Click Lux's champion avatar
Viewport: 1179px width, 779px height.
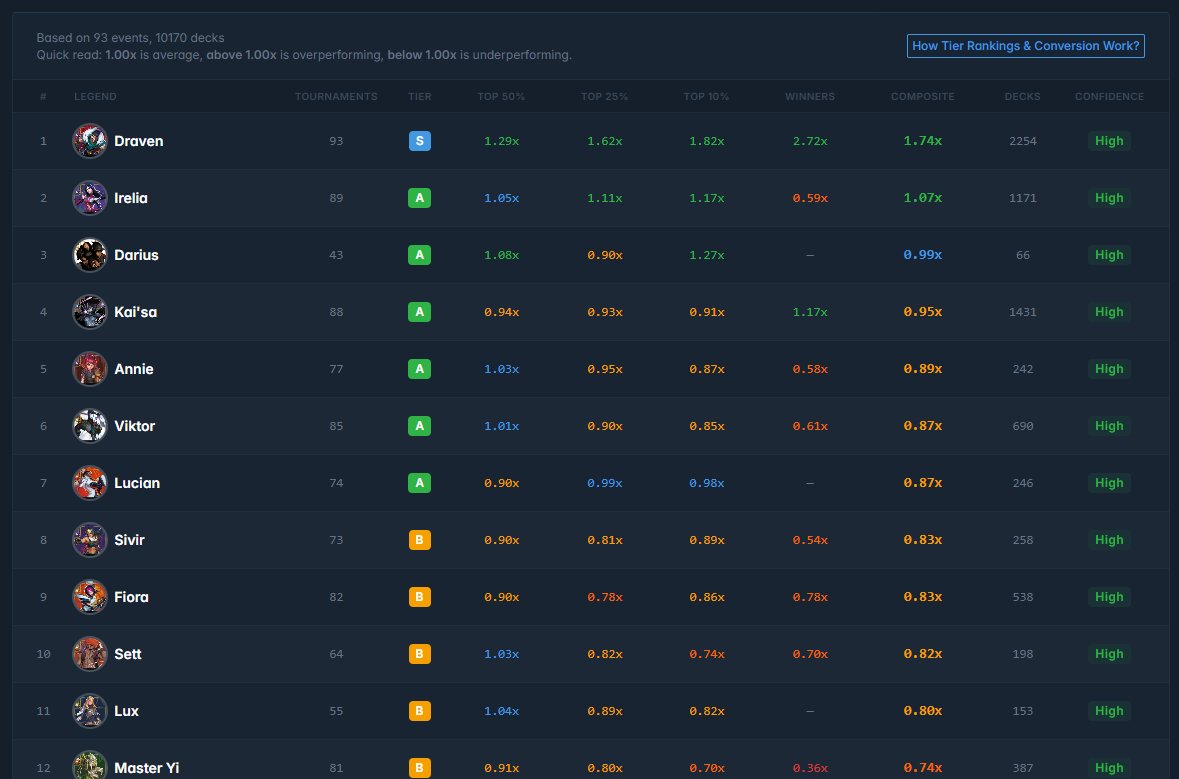[x=89, y=711]
